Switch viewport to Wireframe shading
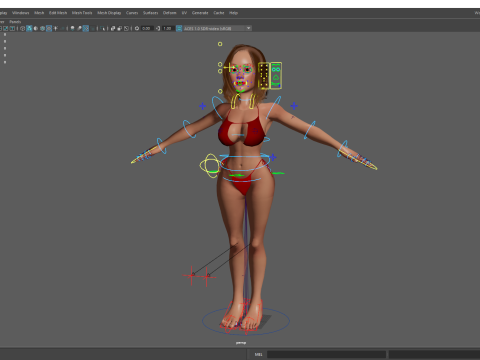The image size is (480, 360). [x=22, y=28]
